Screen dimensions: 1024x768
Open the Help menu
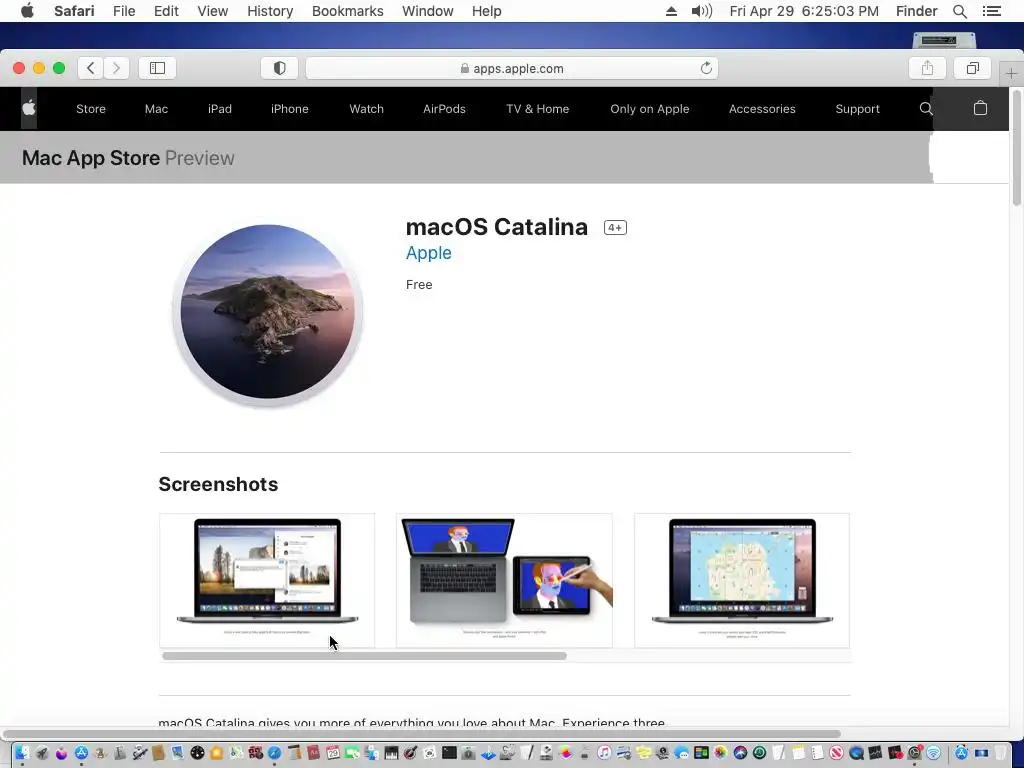point(487,11)
